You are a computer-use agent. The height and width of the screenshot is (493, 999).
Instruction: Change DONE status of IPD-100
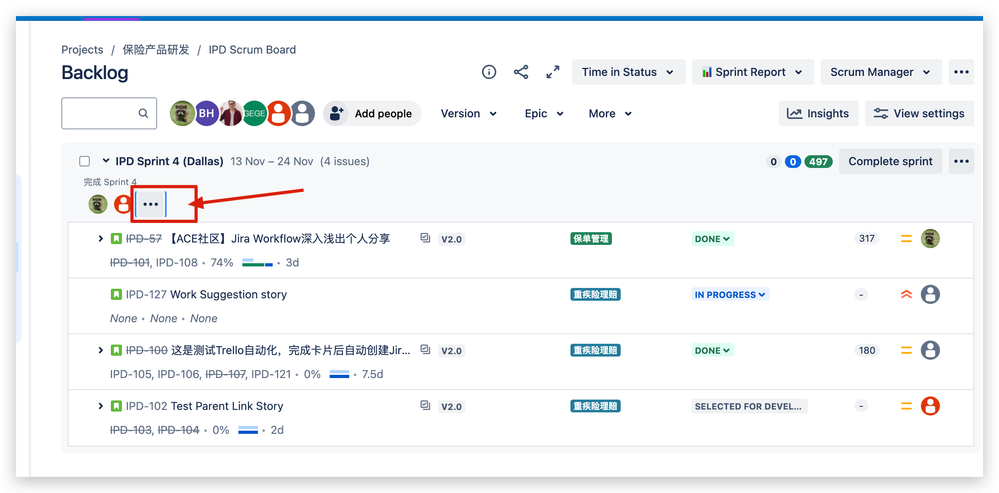point(712,350)
